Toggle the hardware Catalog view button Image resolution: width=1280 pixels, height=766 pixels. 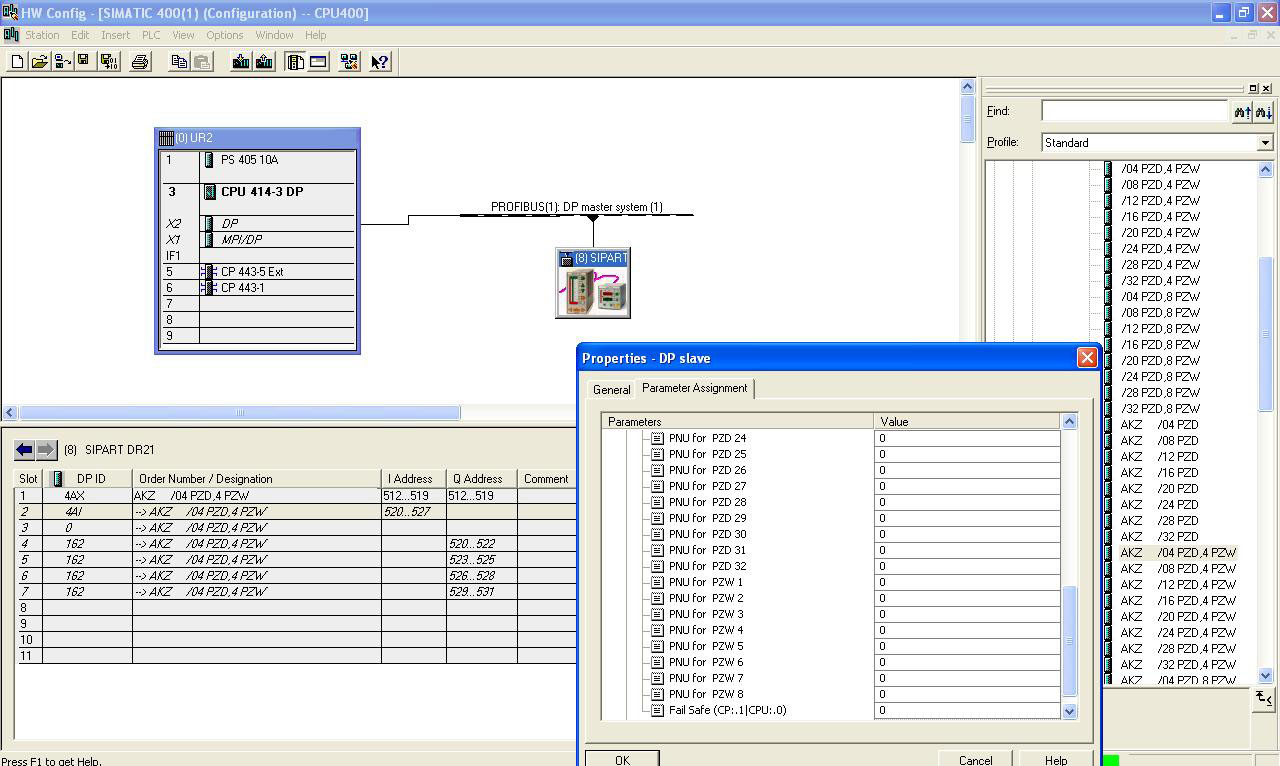point(295,62)
